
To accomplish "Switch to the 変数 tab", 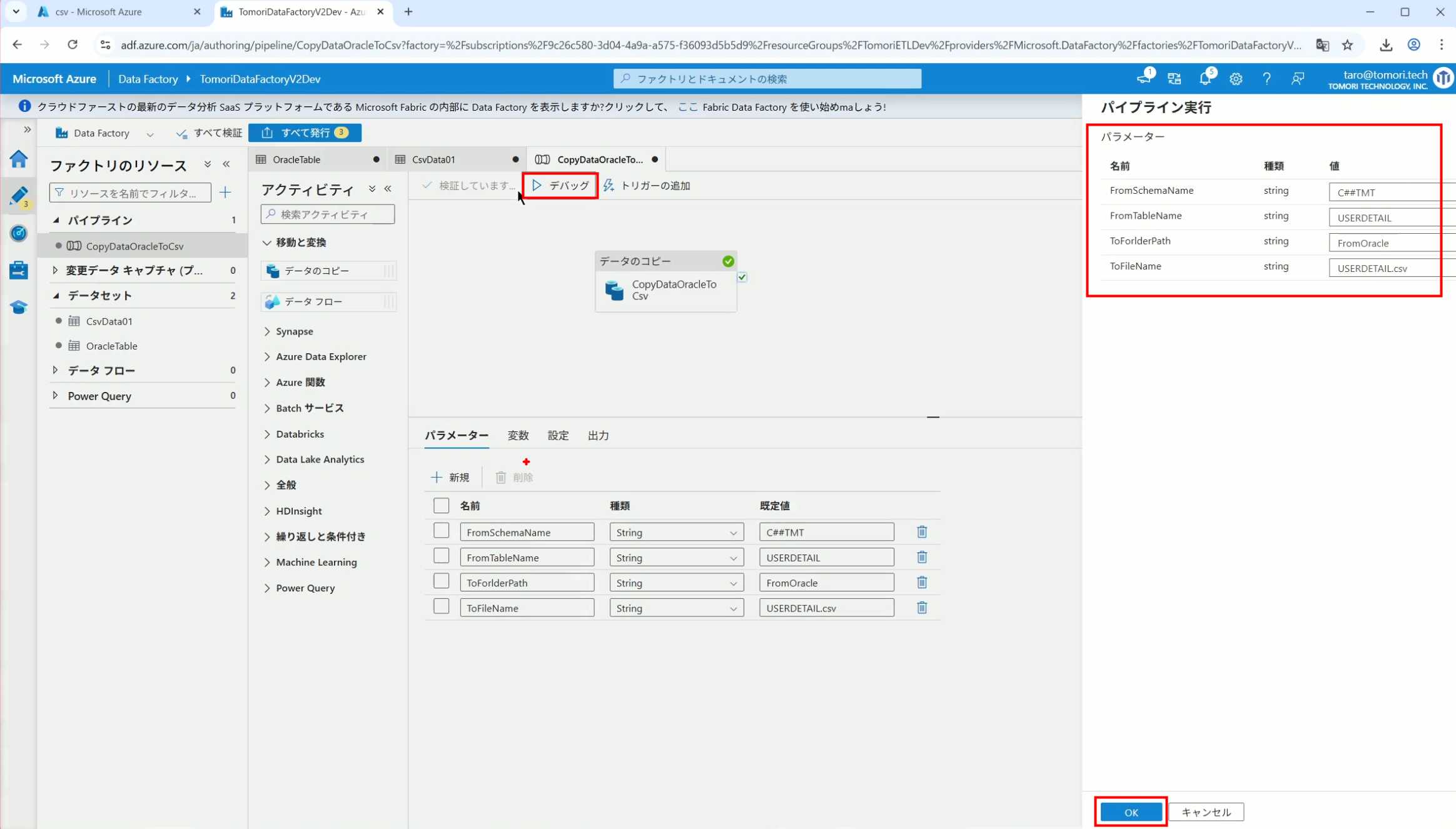I will pyautogui.click(x=517, y=436).
